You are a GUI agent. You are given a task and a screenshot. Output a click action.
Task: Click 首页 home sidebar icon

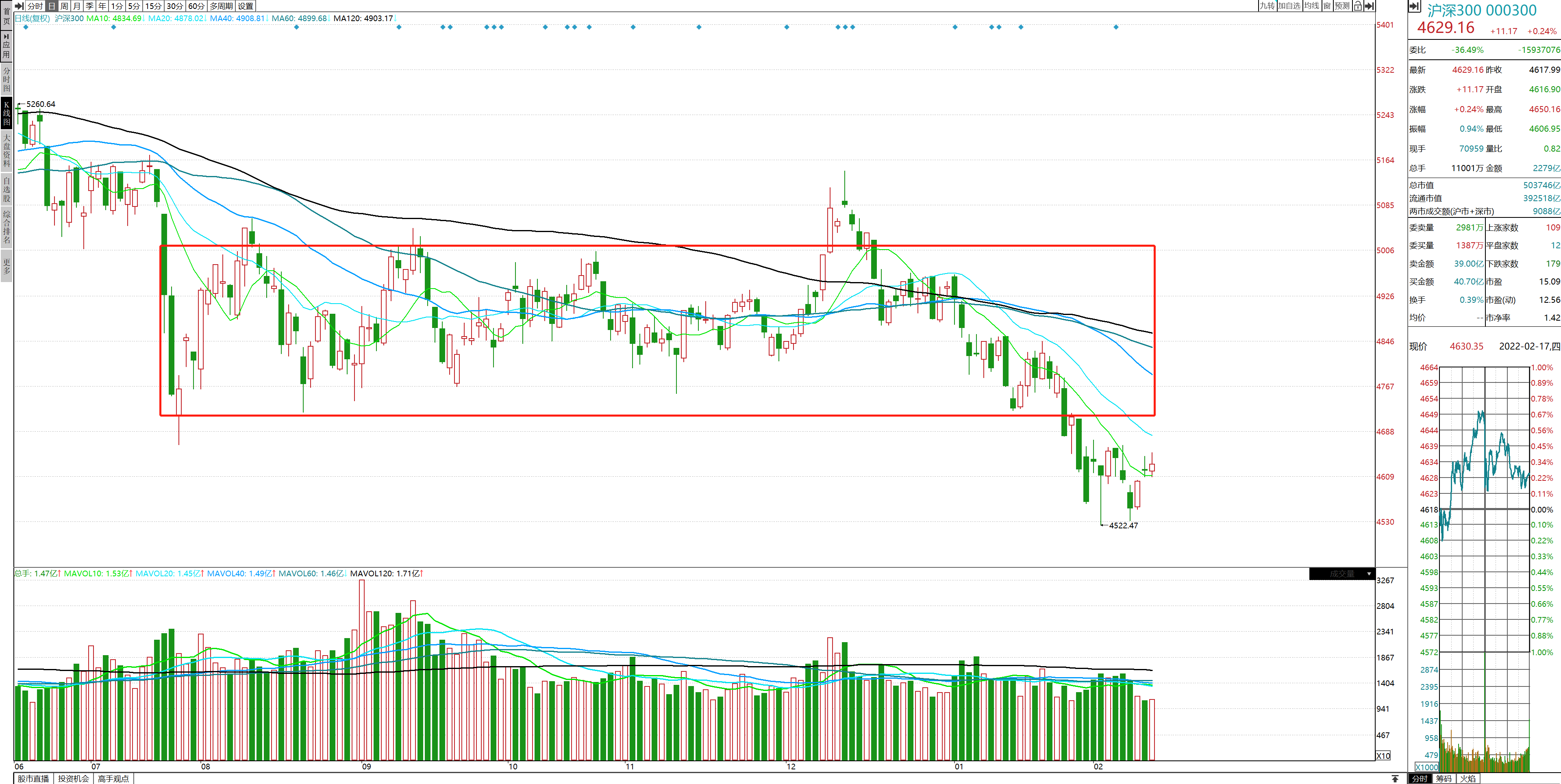(x=6, y=16)
